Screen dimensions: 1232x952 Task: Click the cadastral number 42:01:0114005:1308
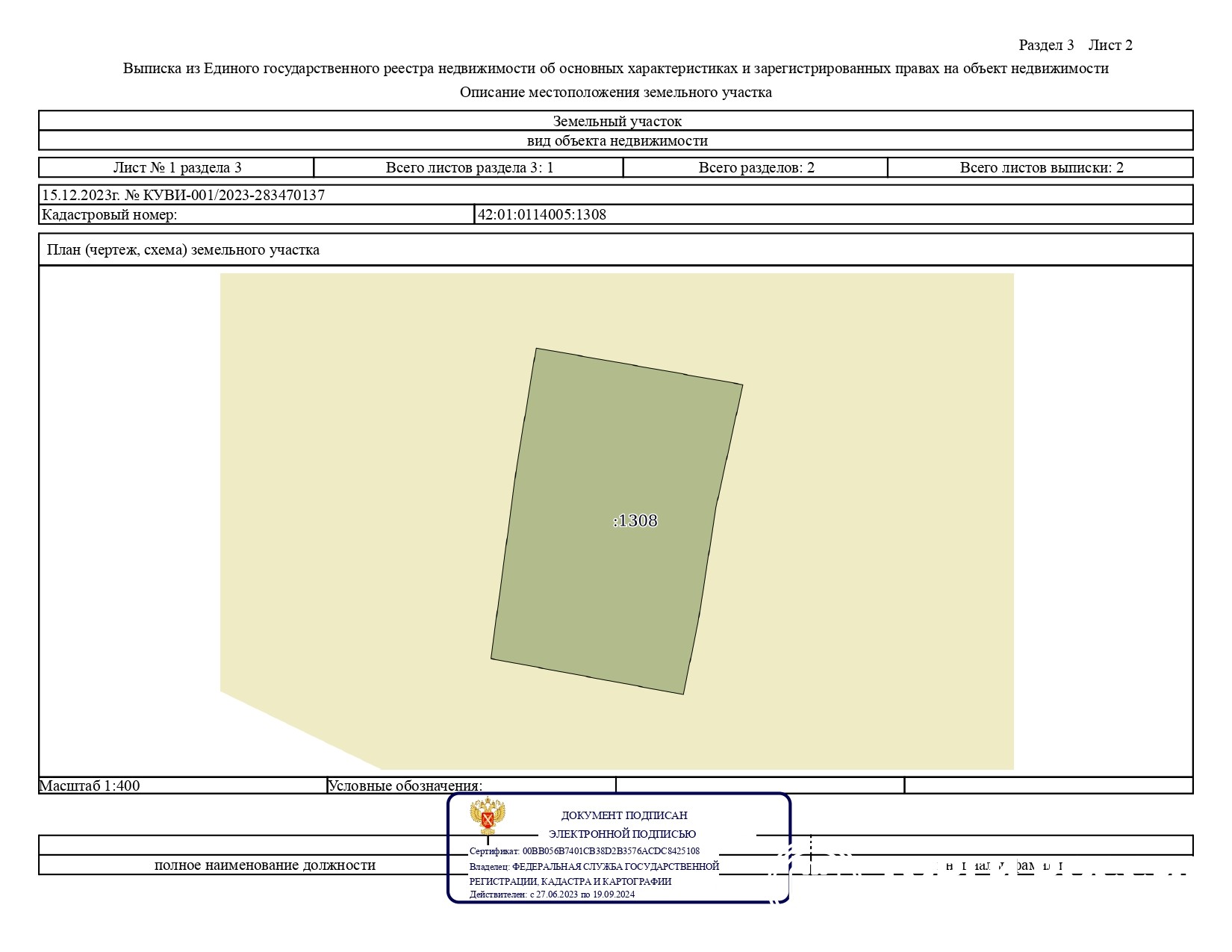click(x=542, y=215)
